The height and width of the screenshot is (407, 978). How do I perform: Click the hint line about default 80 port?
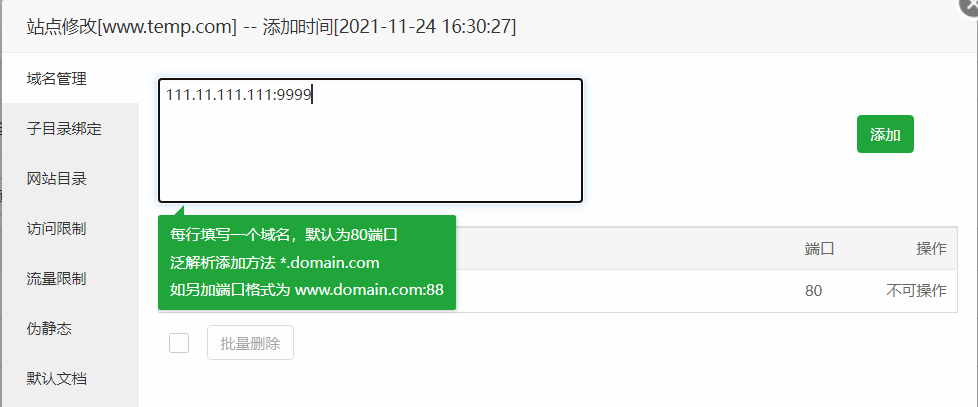coord(284,235)
